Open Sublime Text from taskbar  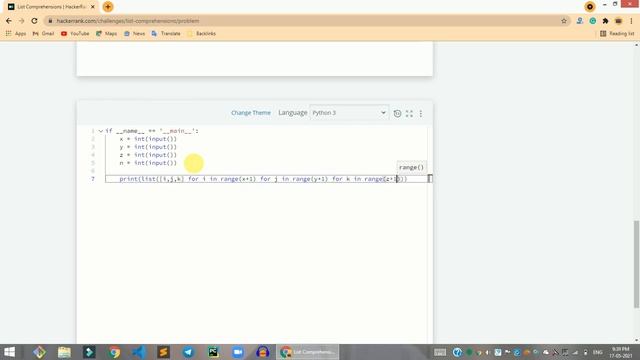[x=164, y=352]
